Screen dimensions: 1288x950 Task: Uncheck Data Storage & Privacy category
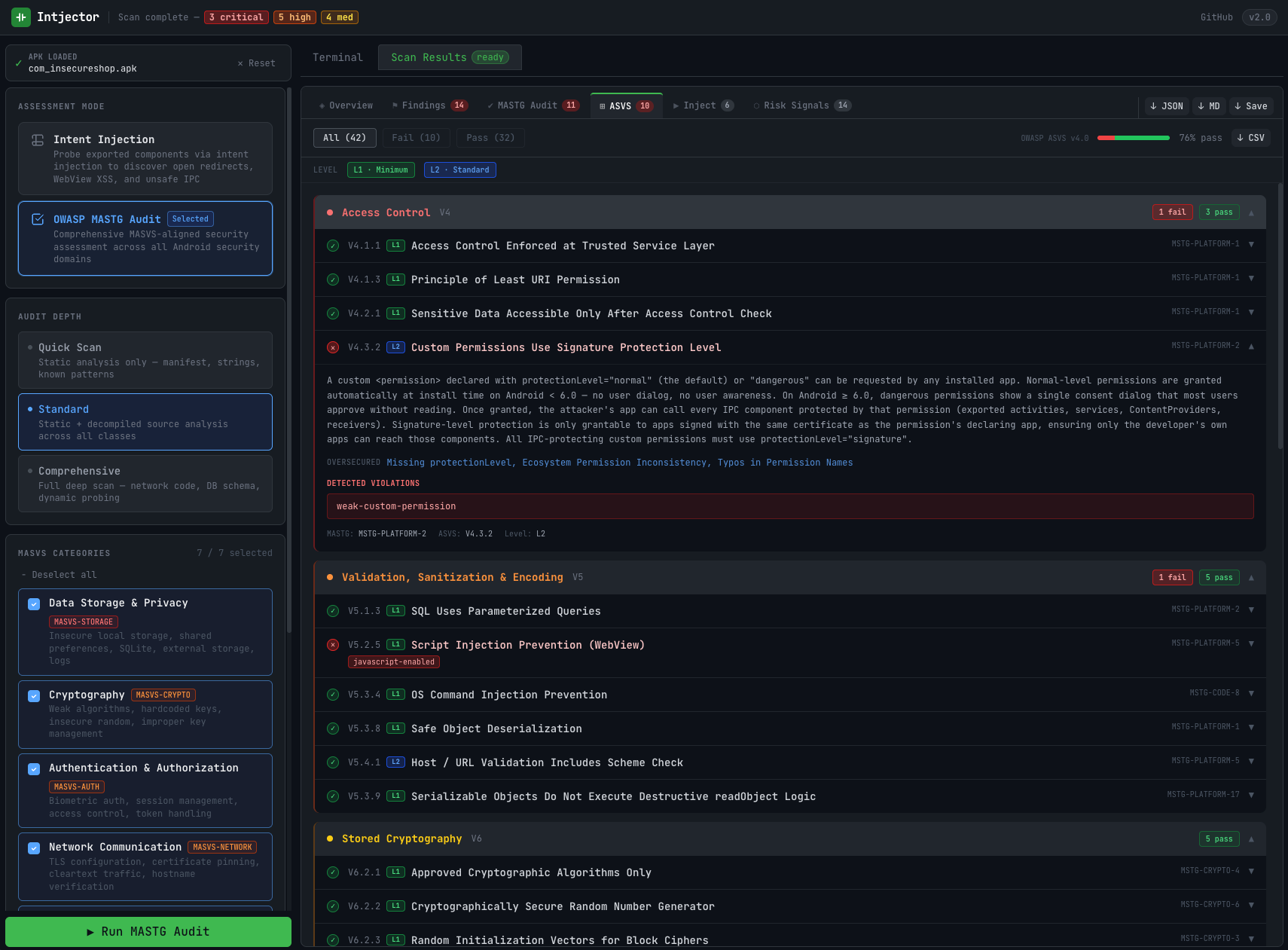(34, 603)
